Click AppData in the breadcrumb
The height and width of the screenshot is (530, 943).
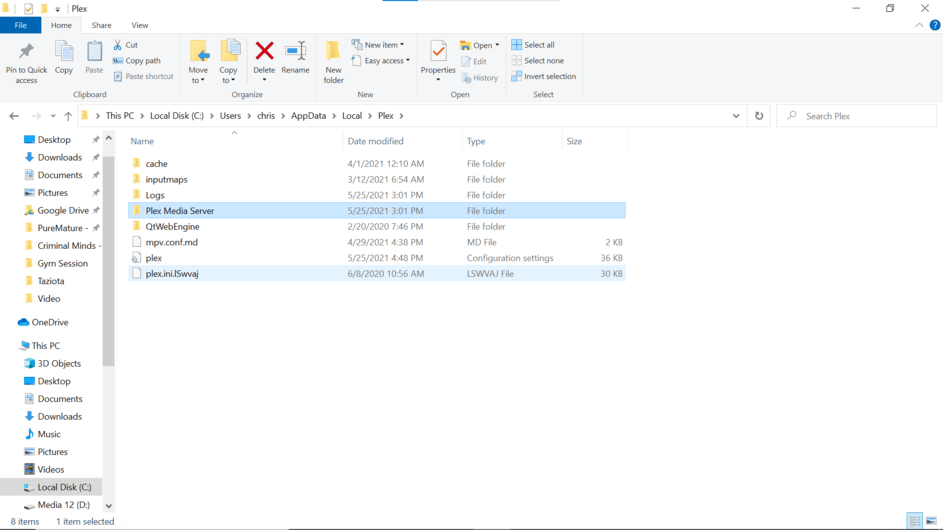point(309,116)
